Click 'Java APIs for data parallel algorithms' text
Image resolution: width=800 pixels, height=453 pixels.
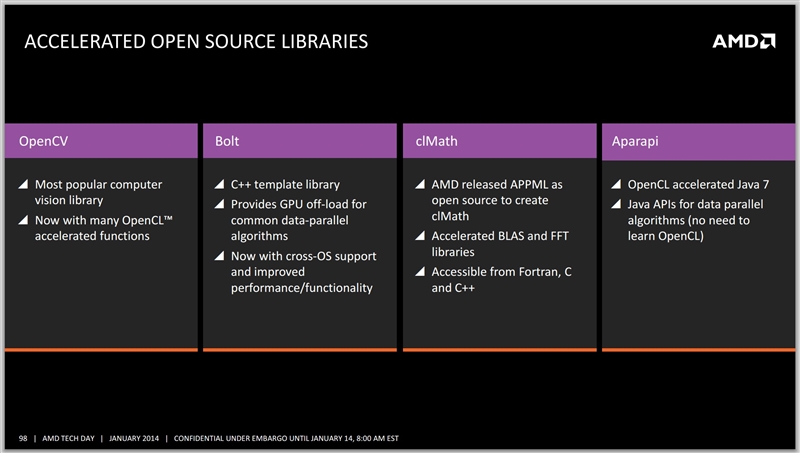[695, 220]
